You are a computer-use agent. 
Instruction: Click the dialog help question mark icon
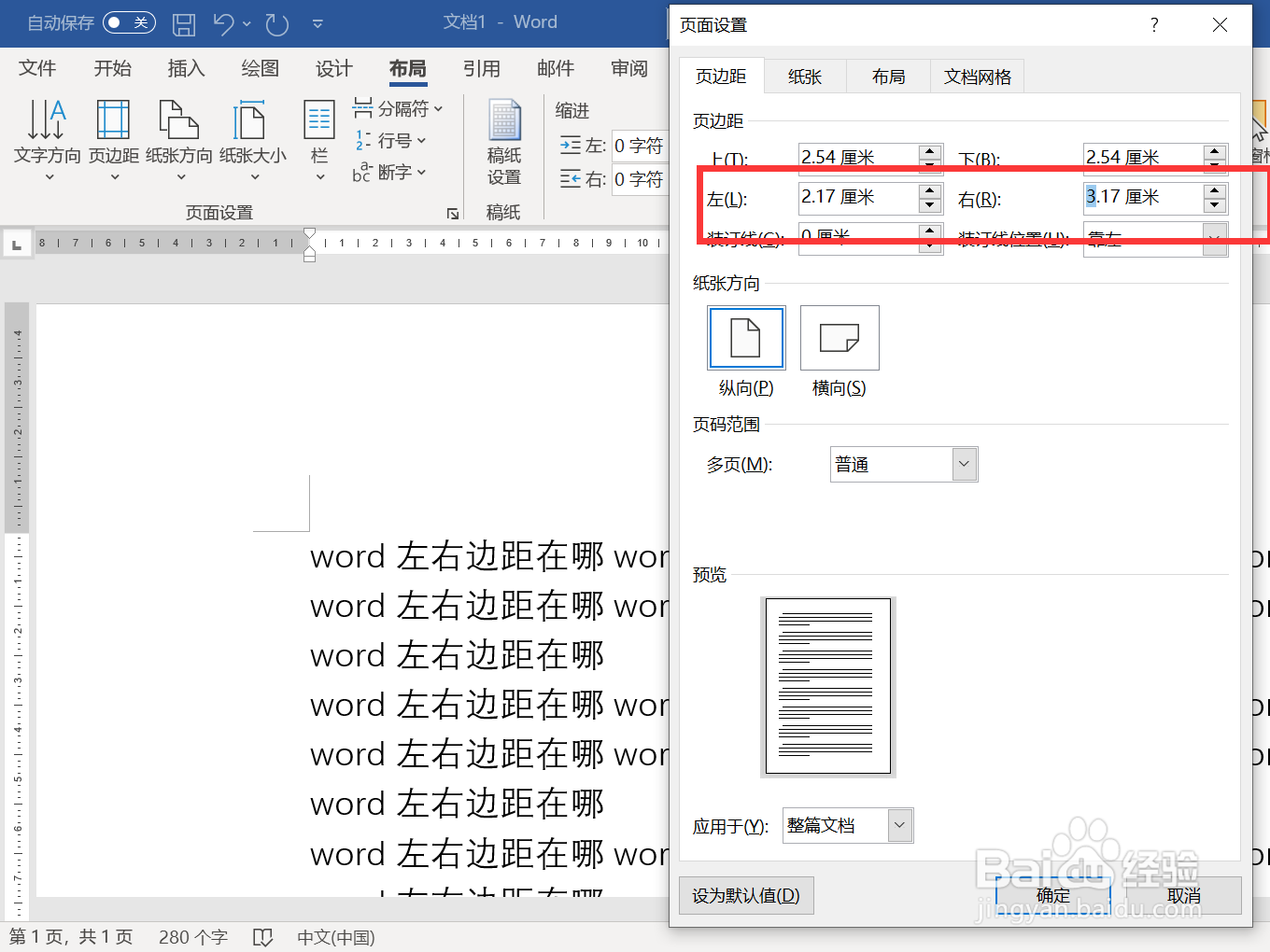(1154, 25)
